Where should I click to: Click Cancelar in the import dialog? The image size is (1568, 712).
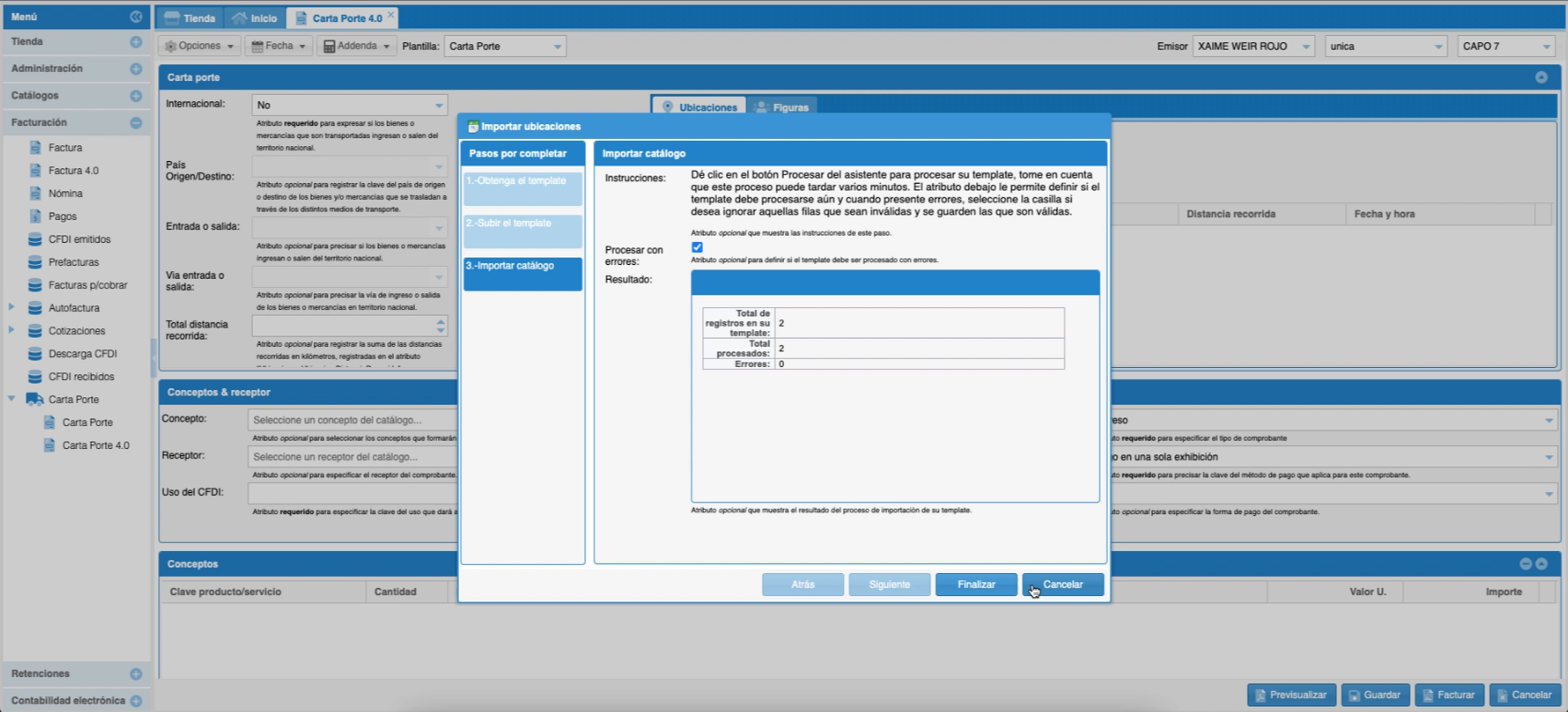(x=1063, y=584)
